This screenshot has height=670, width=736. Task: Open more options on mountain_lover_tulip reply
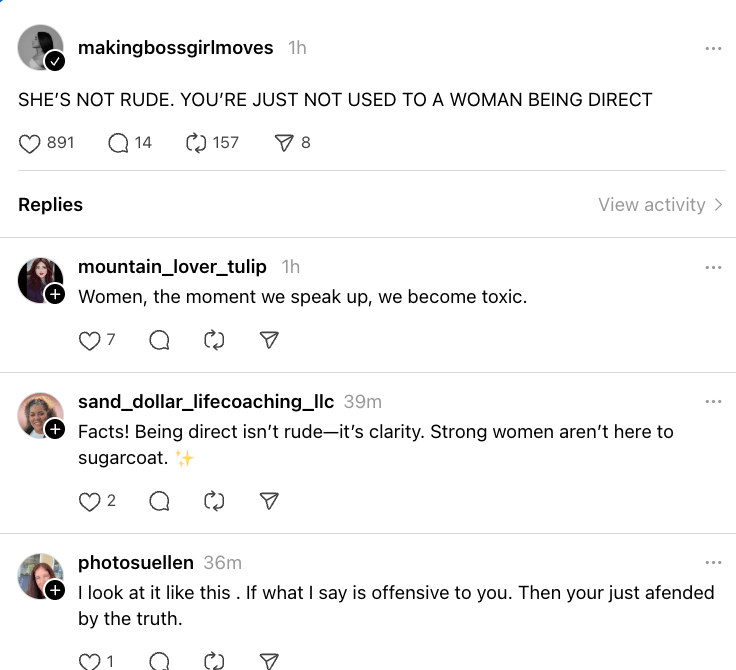click(713, 267)
